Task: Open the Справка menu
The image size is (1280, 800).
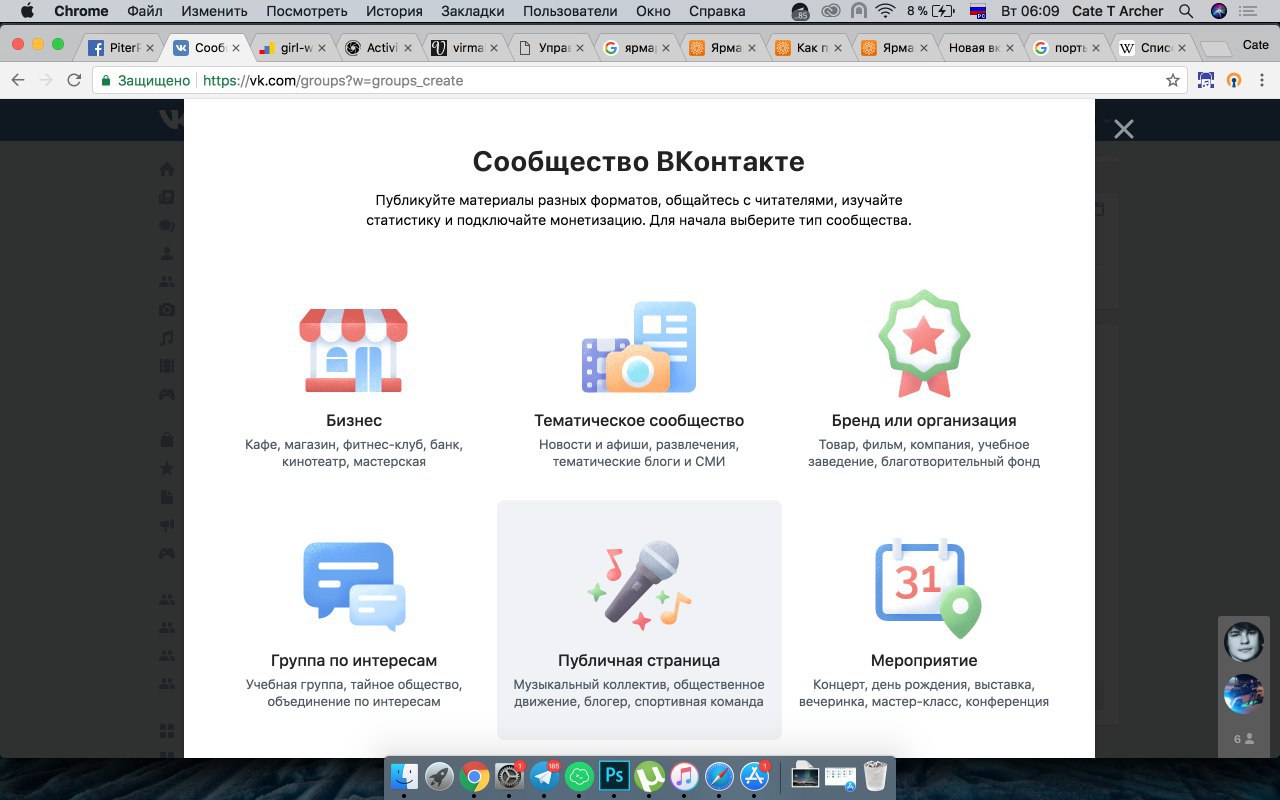Action: [x=716, y=11]
